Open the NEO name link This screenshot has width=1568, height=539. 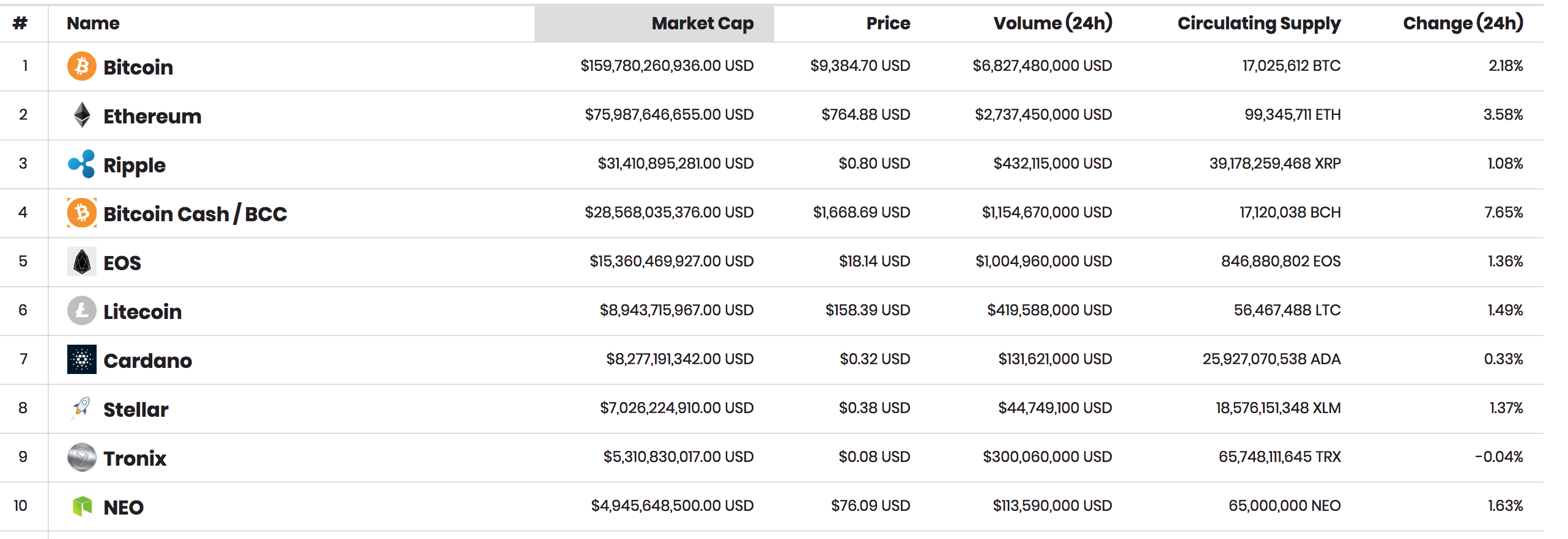click(x=124, y=507)
